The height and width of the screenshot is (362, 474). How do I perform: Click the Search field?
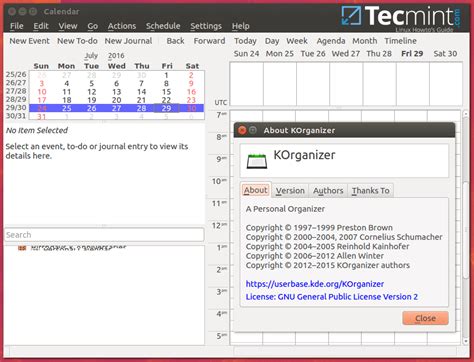pos(104,235)
